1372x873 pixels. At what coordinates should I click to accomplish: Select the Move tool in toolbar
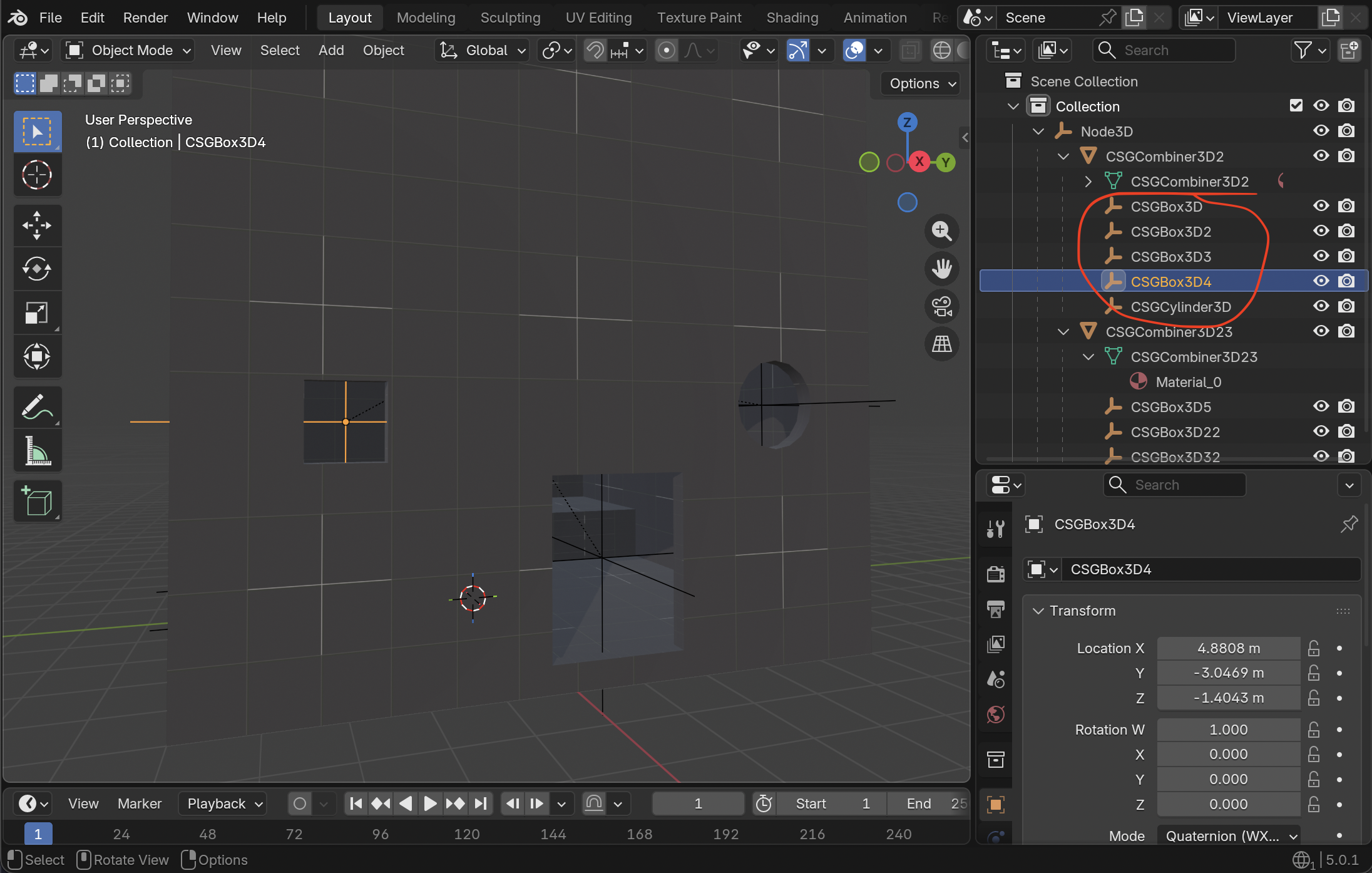tap(37, 225)
